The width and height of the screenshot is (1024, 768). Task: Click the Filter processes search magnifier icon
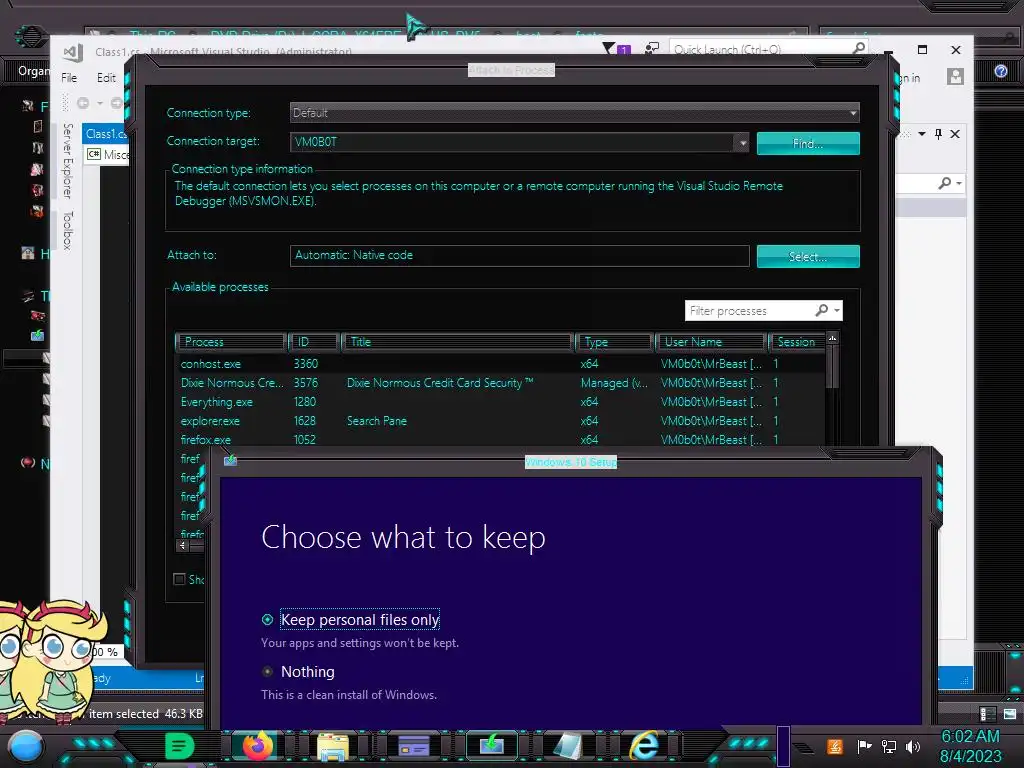[822, 310]
